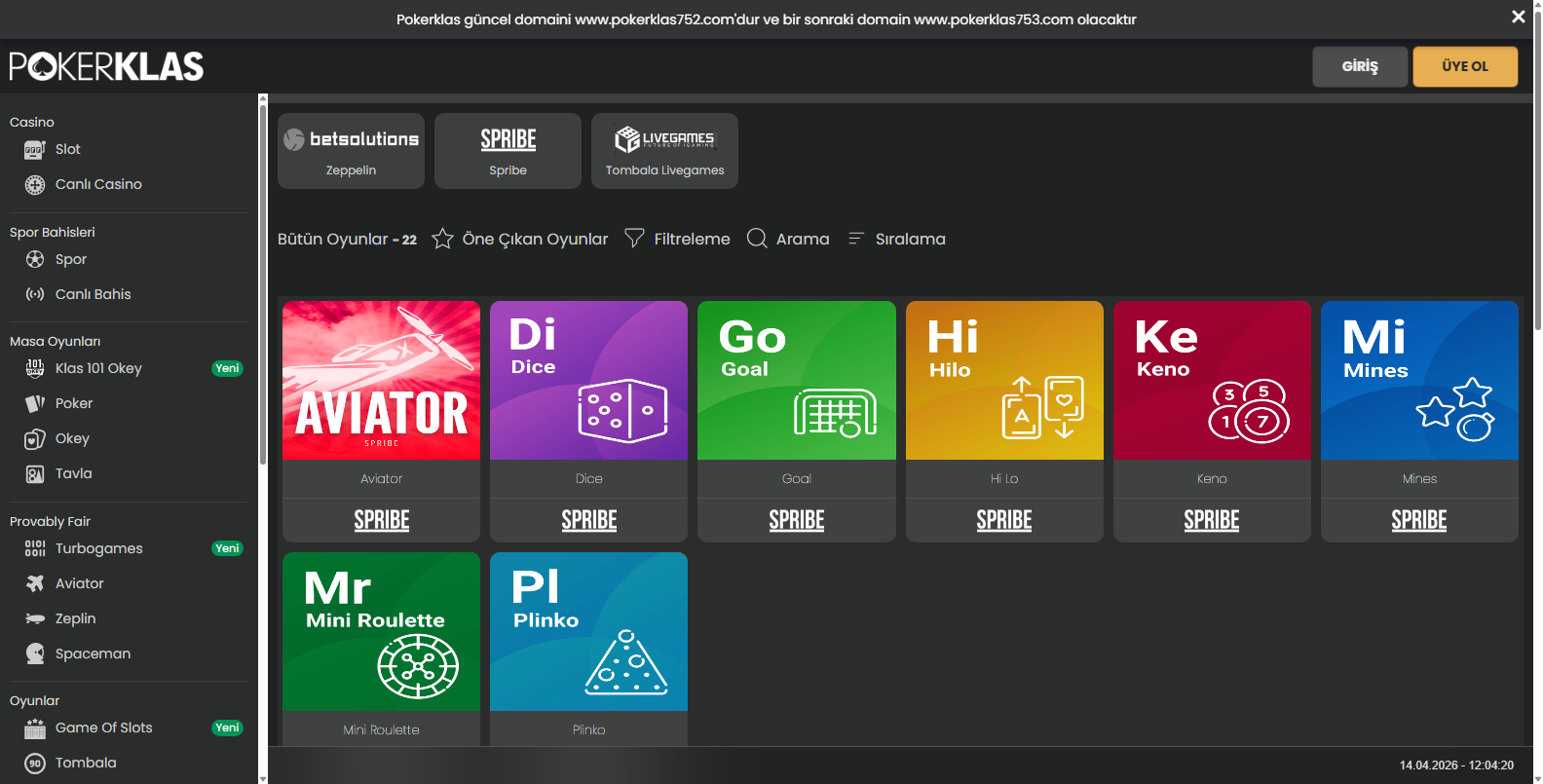Click the Dice game caption
This screenshot has height=784, width=1543.
tap(588, 479)
